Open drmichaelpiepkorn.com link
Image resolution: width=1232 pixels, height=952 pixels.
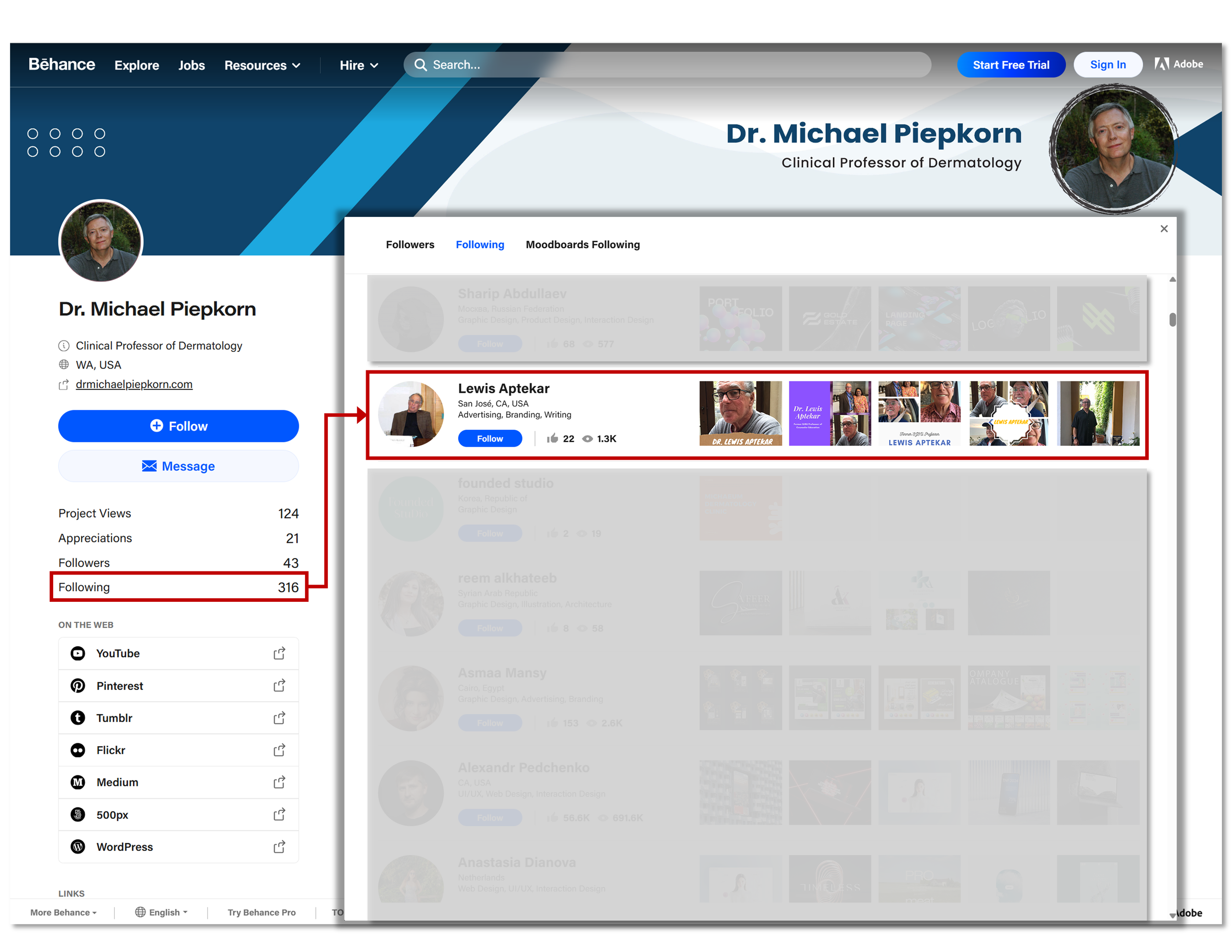click(134, 384)
